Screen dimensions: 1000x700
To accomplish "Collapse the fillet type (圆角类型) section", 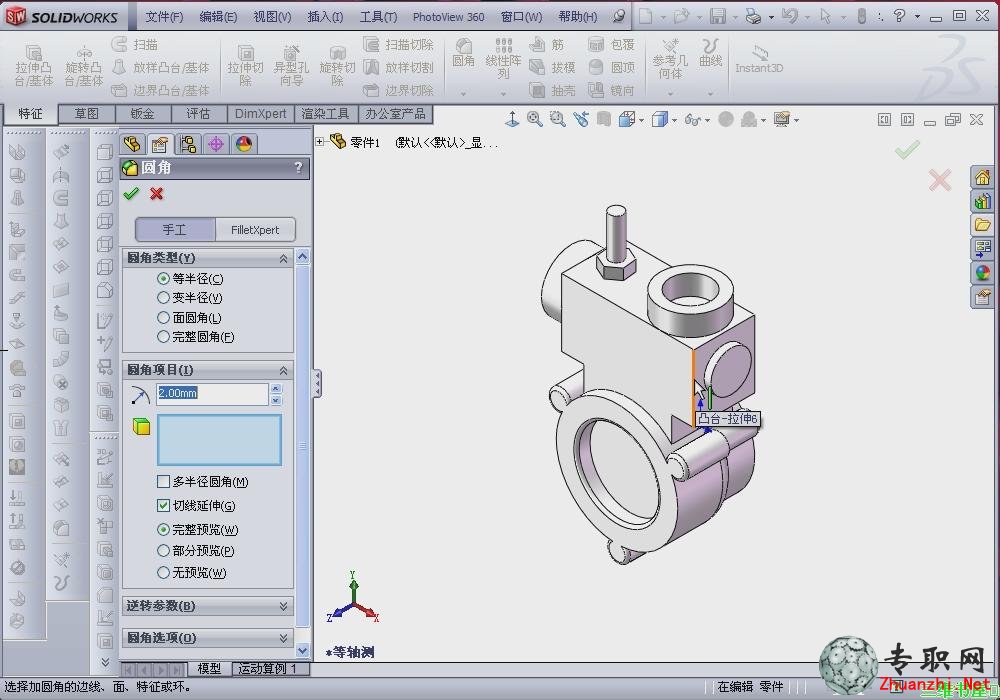I will [283, 258].
